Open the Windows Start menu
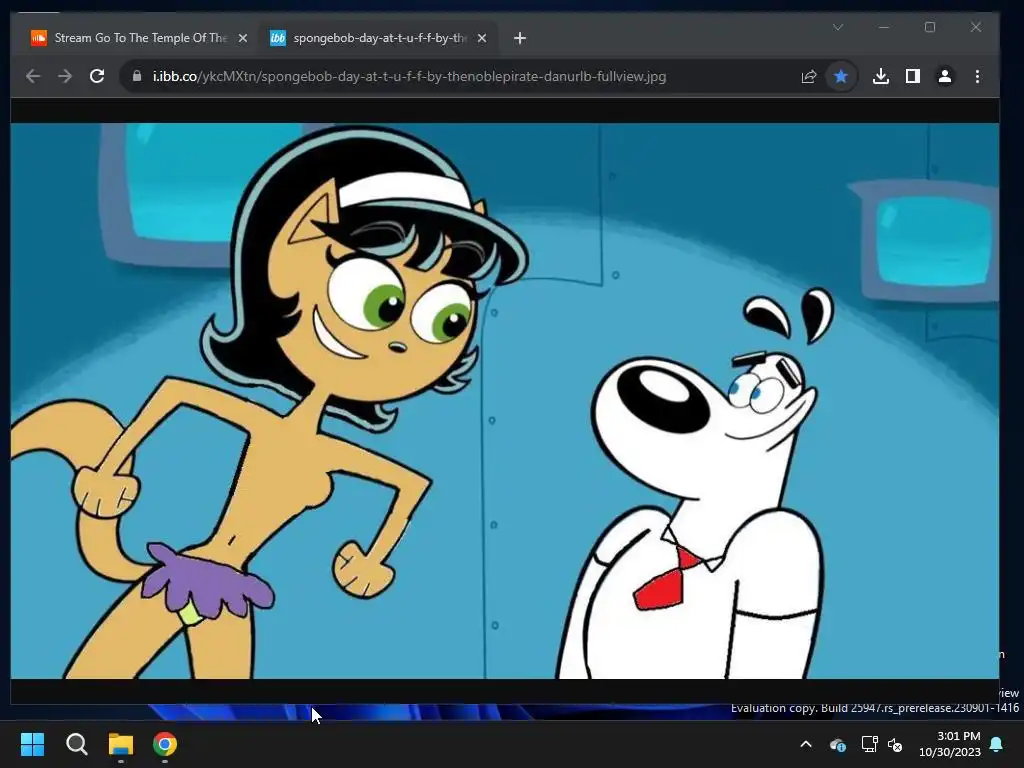 [x=32, y=744]
